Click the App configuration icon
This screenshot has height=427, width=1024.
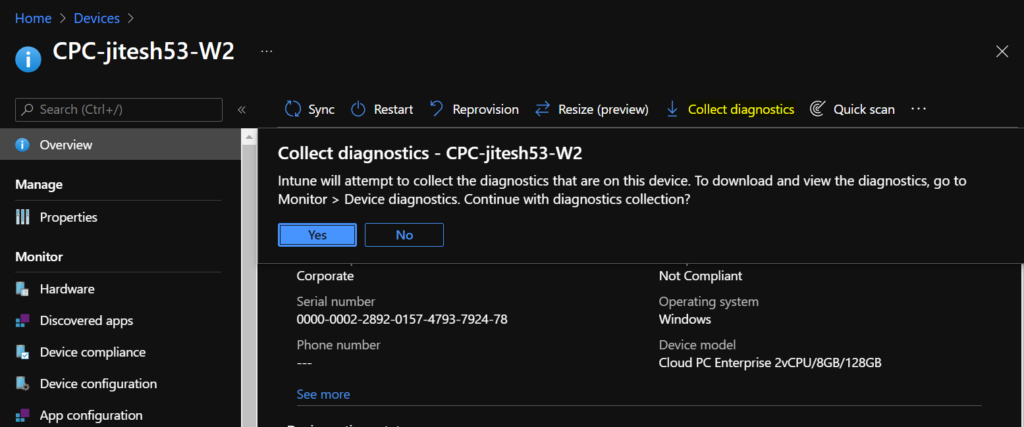(23, 415)
